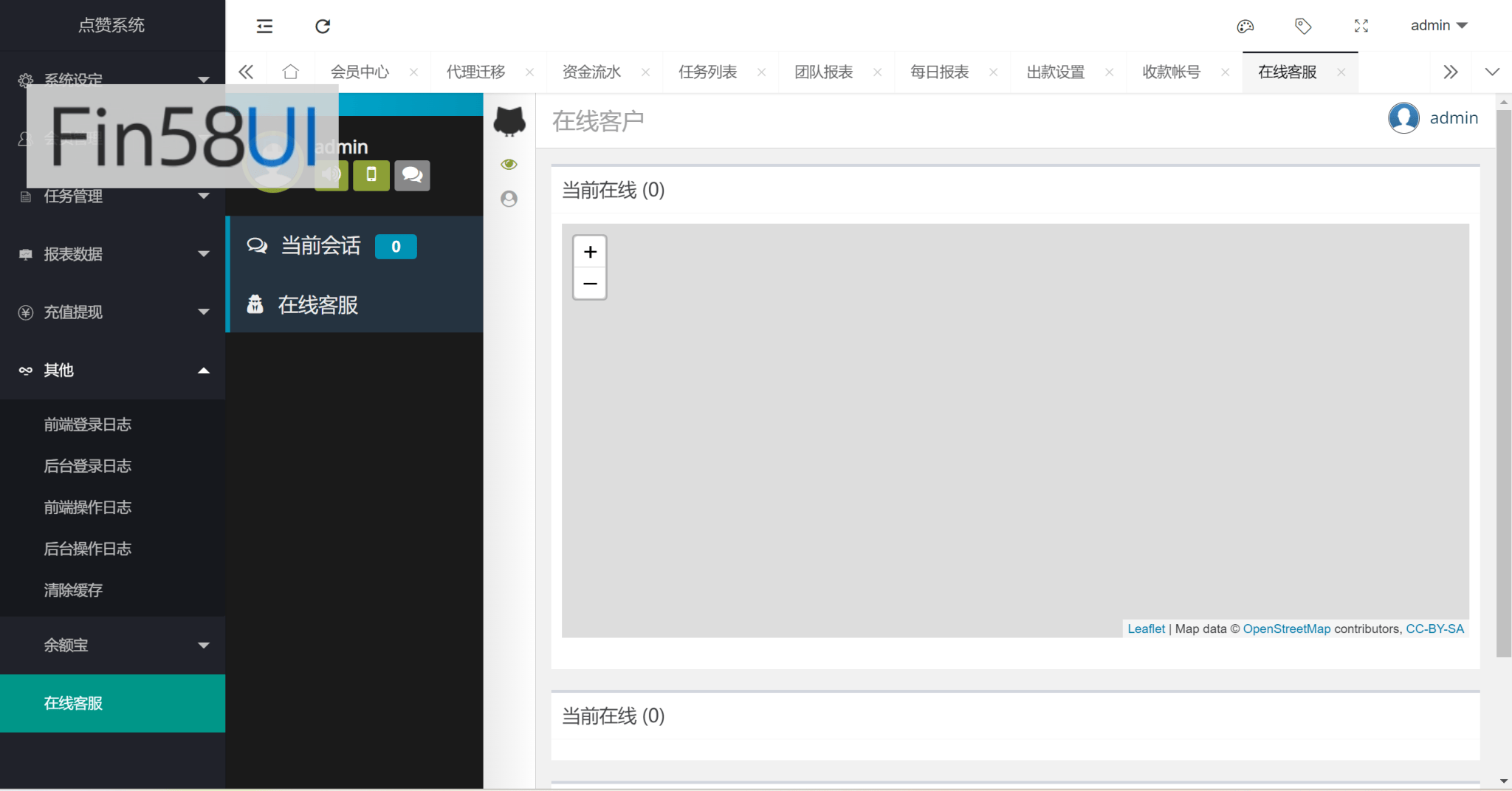The height and width of the screenshot is (791, 1512).
Task: Click the gray chat bubbles button
Action: coord(412,175)
